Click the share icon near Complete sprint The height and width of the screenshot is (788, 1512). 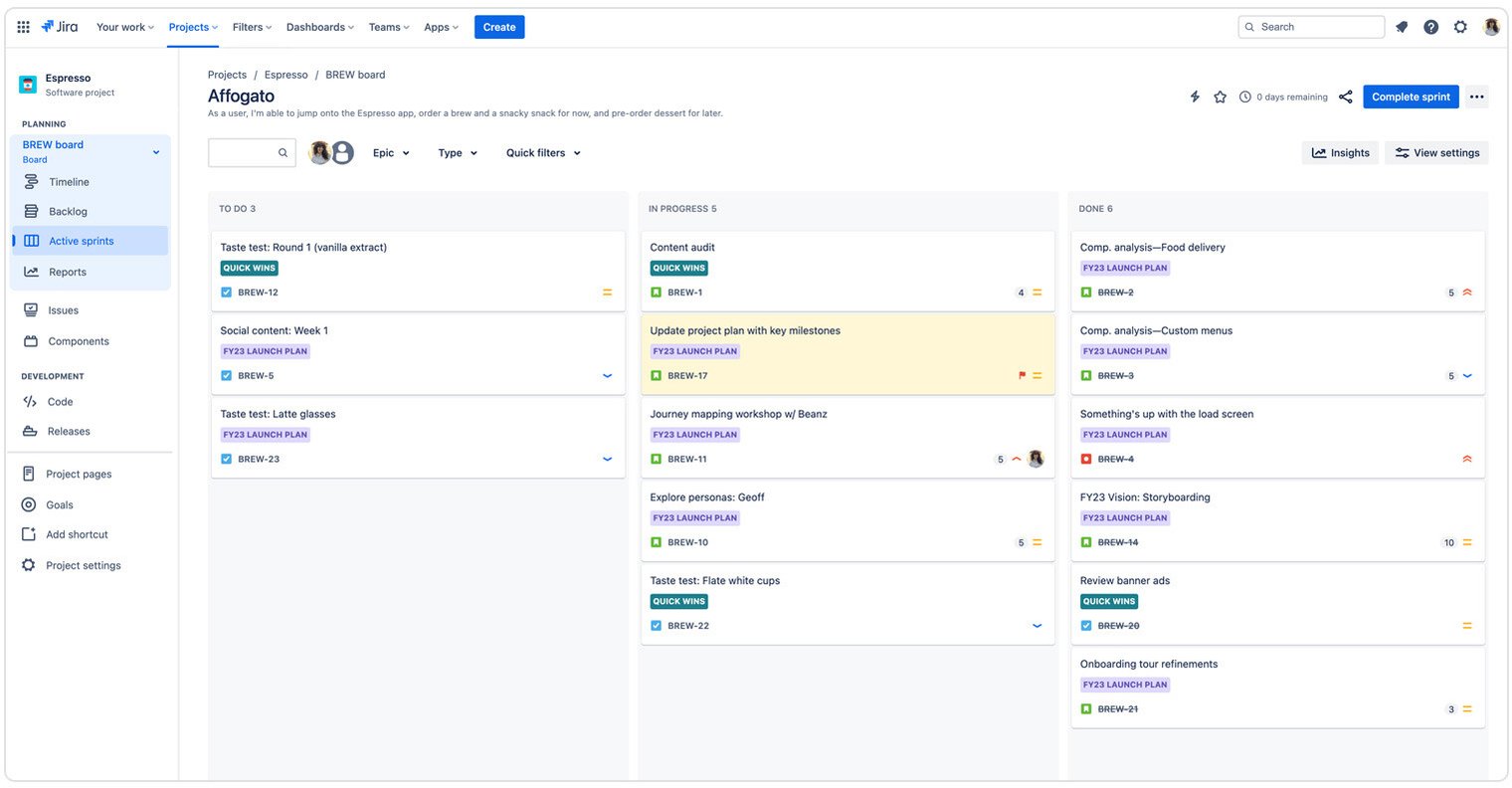click(x=1346, y=97)
